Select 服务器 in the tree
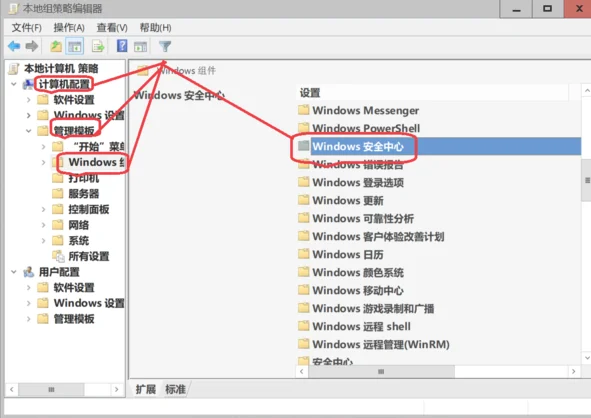The image size is (591, 418). [x=84, y=194]
